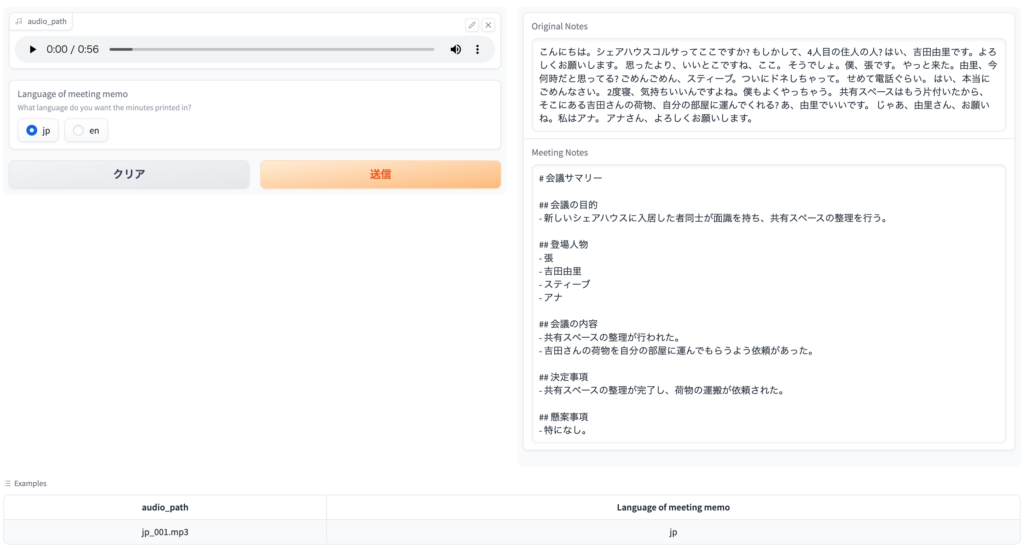Image resolution: width=1024 pixels, height=548 pixels.
Task: Click the jp cell in examples row
Action: (x=673, y=532)
